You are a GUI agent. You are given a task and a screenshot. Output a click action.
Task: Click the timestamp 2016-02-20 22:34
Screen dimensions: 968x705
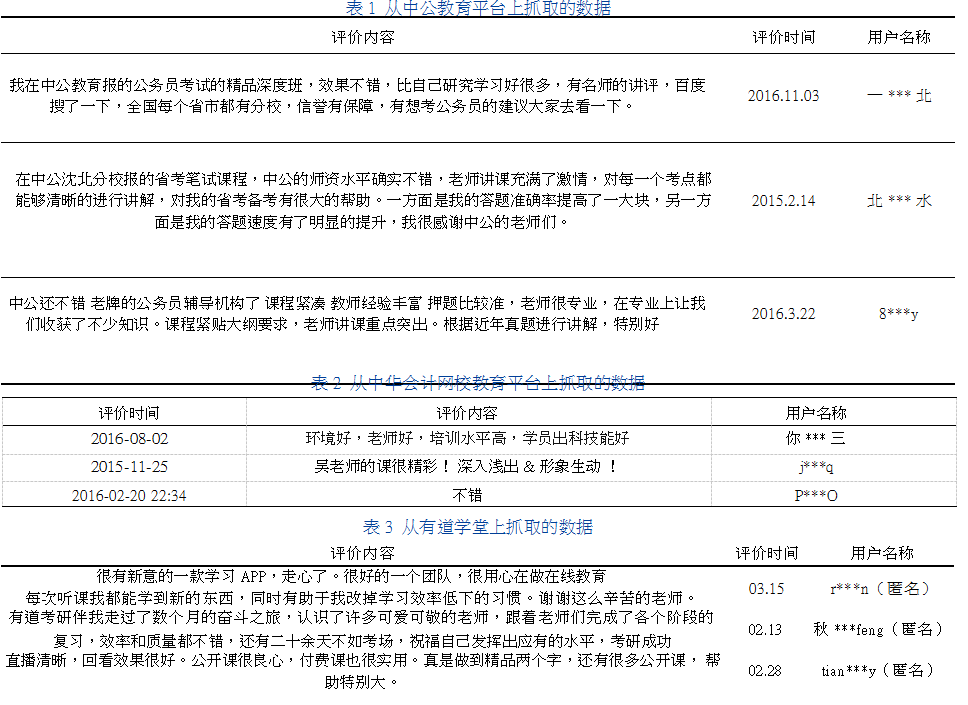[129, 496]
